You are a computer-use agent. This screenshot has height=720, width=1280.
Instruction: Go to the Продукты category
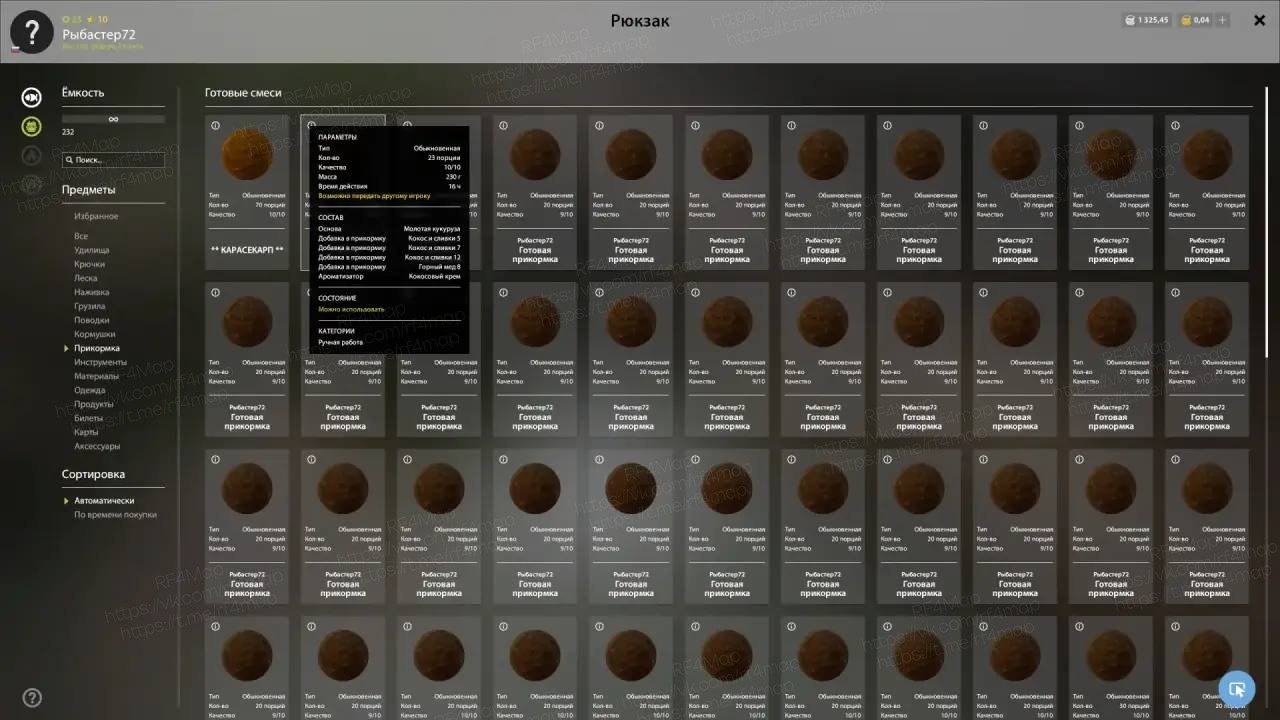(94, 405)
